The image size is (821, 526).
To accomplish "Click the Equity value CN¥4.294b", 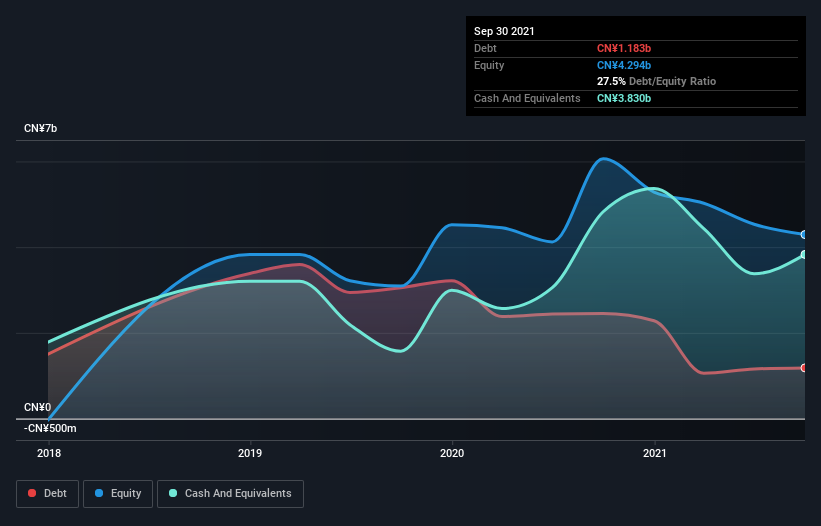I will coord(624,65).
